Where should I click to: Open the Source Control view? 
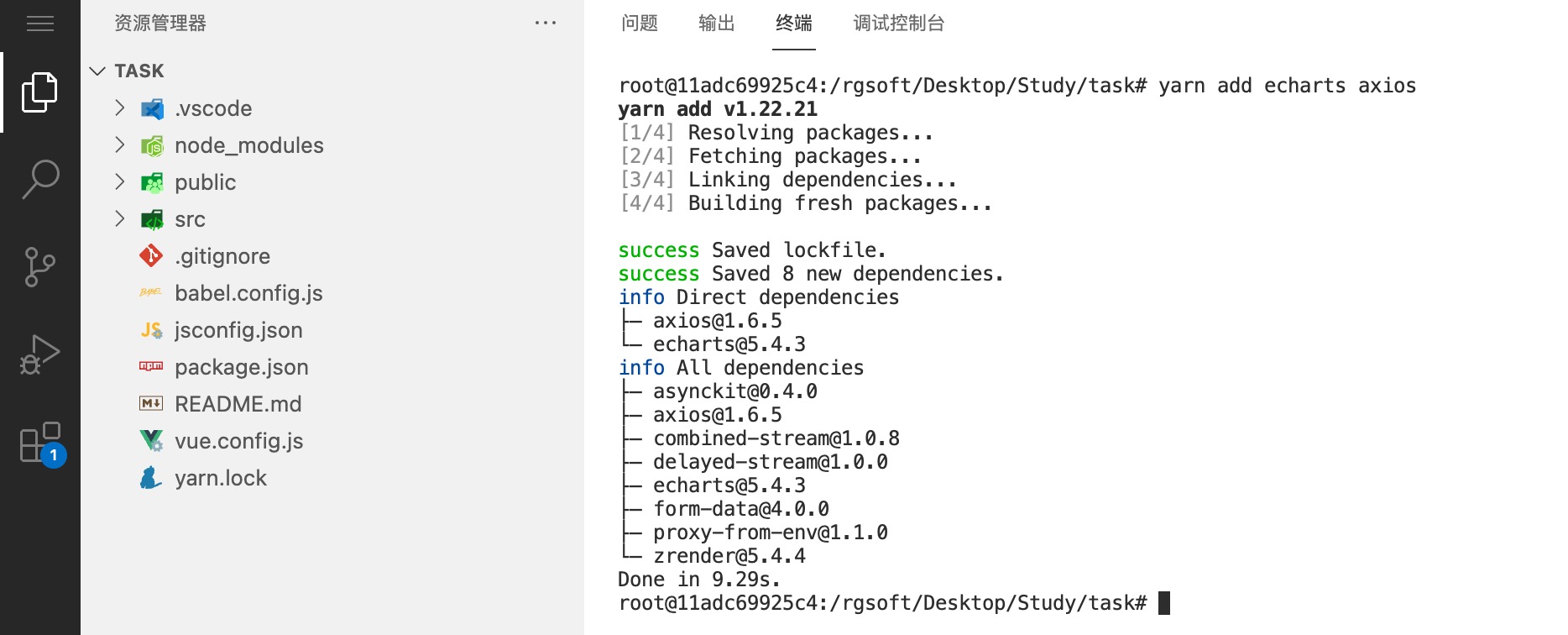39,267
